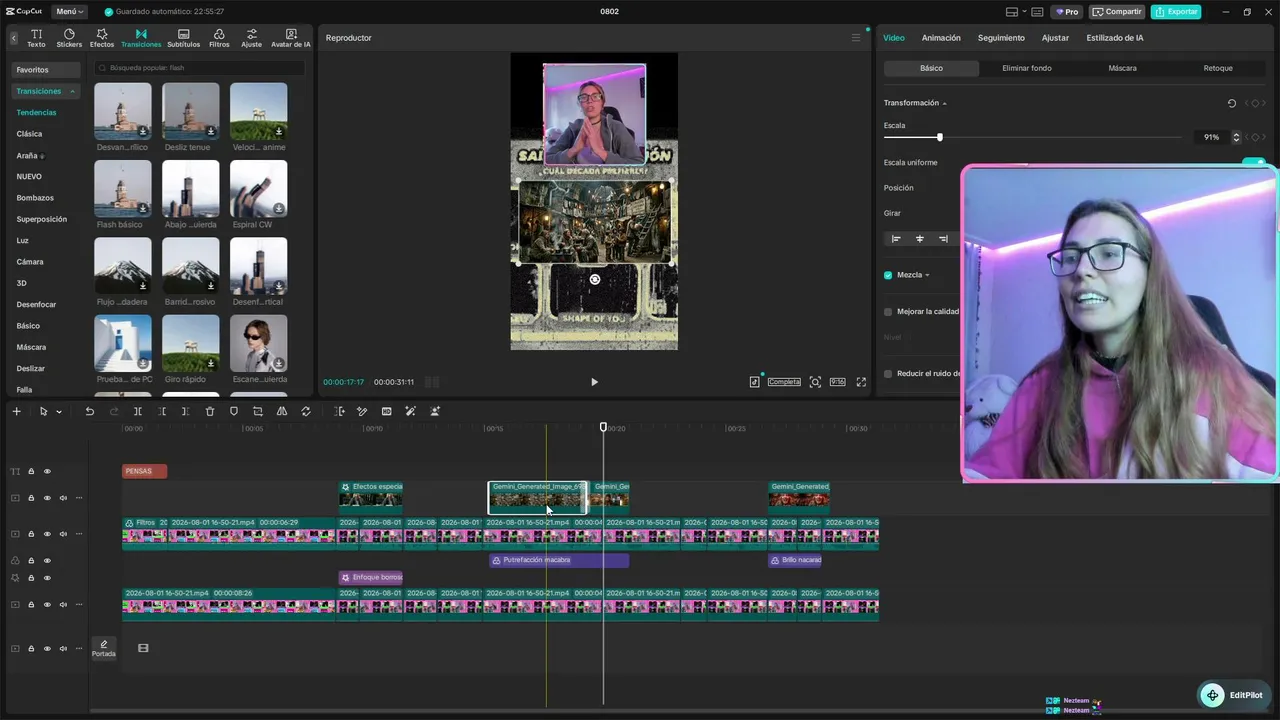
Task: Toggle the Mezcla checkbox
Action: (888, 275)
